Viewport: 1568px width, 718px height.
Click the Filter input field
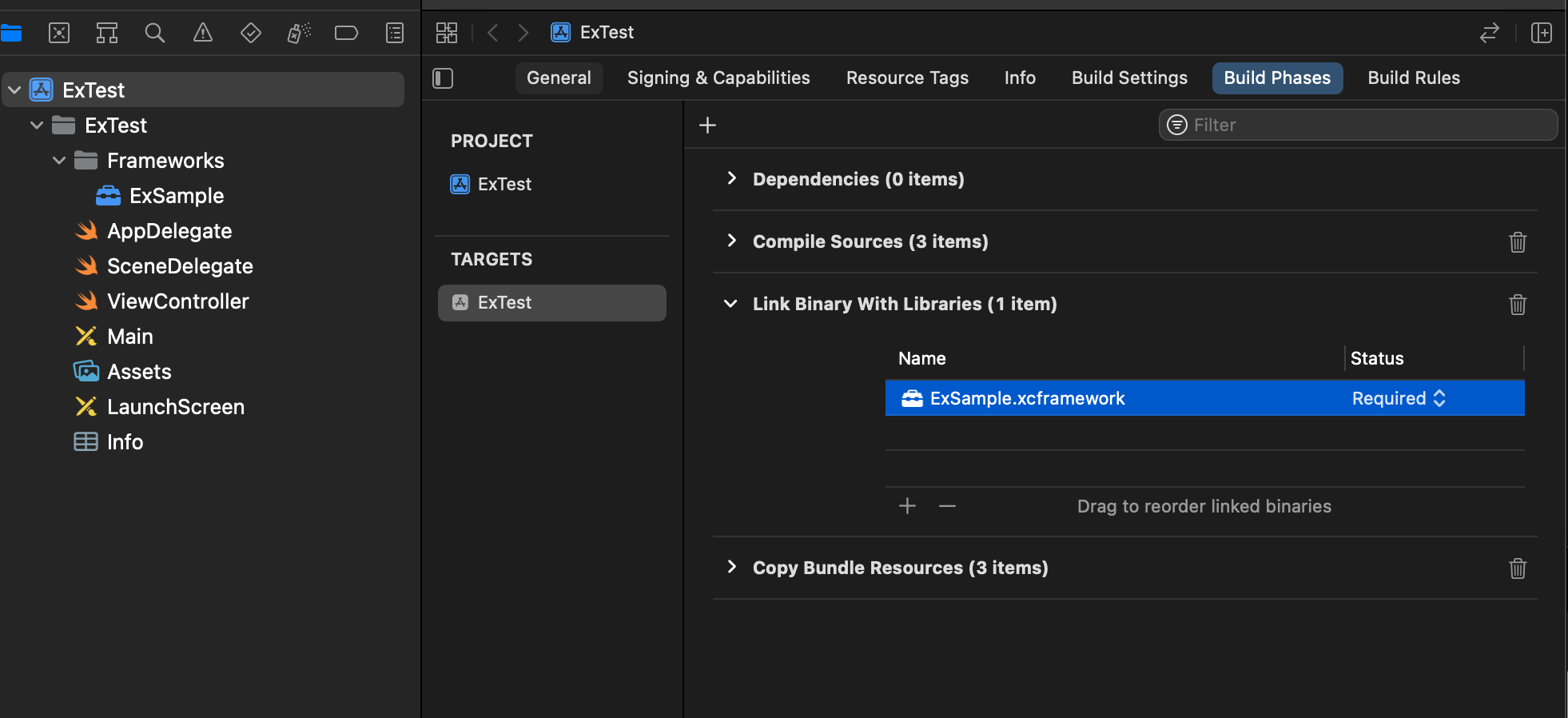(1358, 125)
